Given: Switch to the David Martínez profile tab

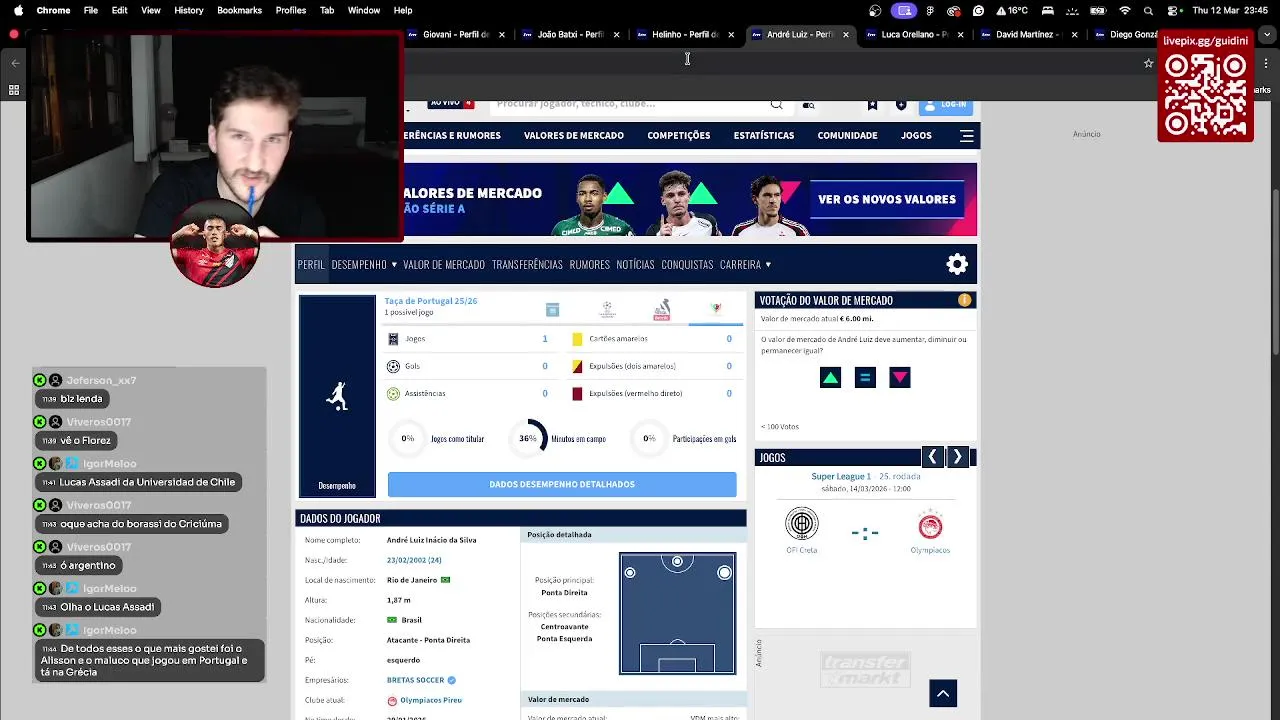Looking at the screenshot, I should coord(1029,34).
